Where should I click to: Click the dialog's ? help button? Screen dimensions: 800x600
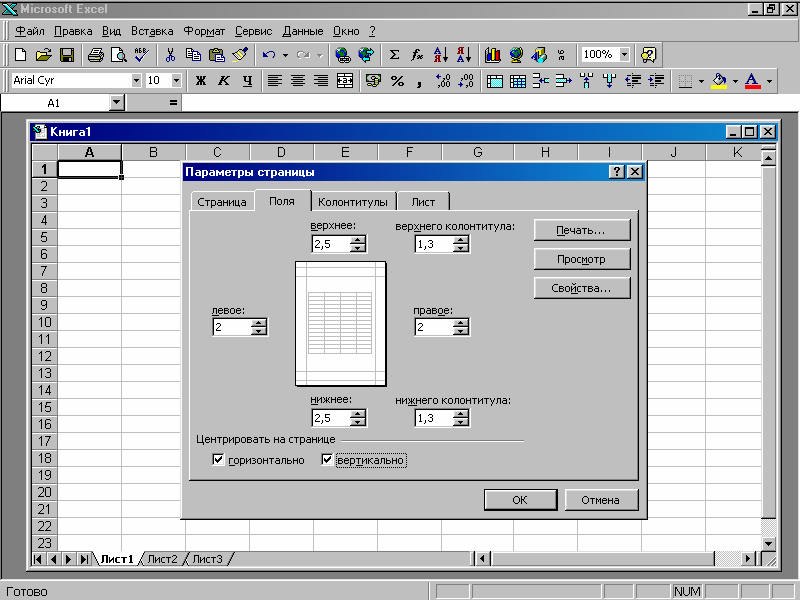click(x=617, y=172)
